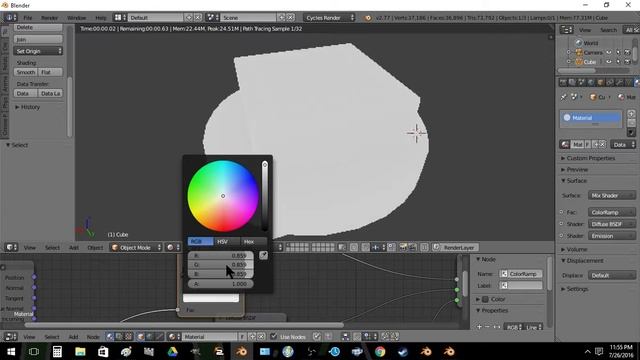Open the outliner Search menu
This screenshot has width=640, height=360.
[608, 30]
